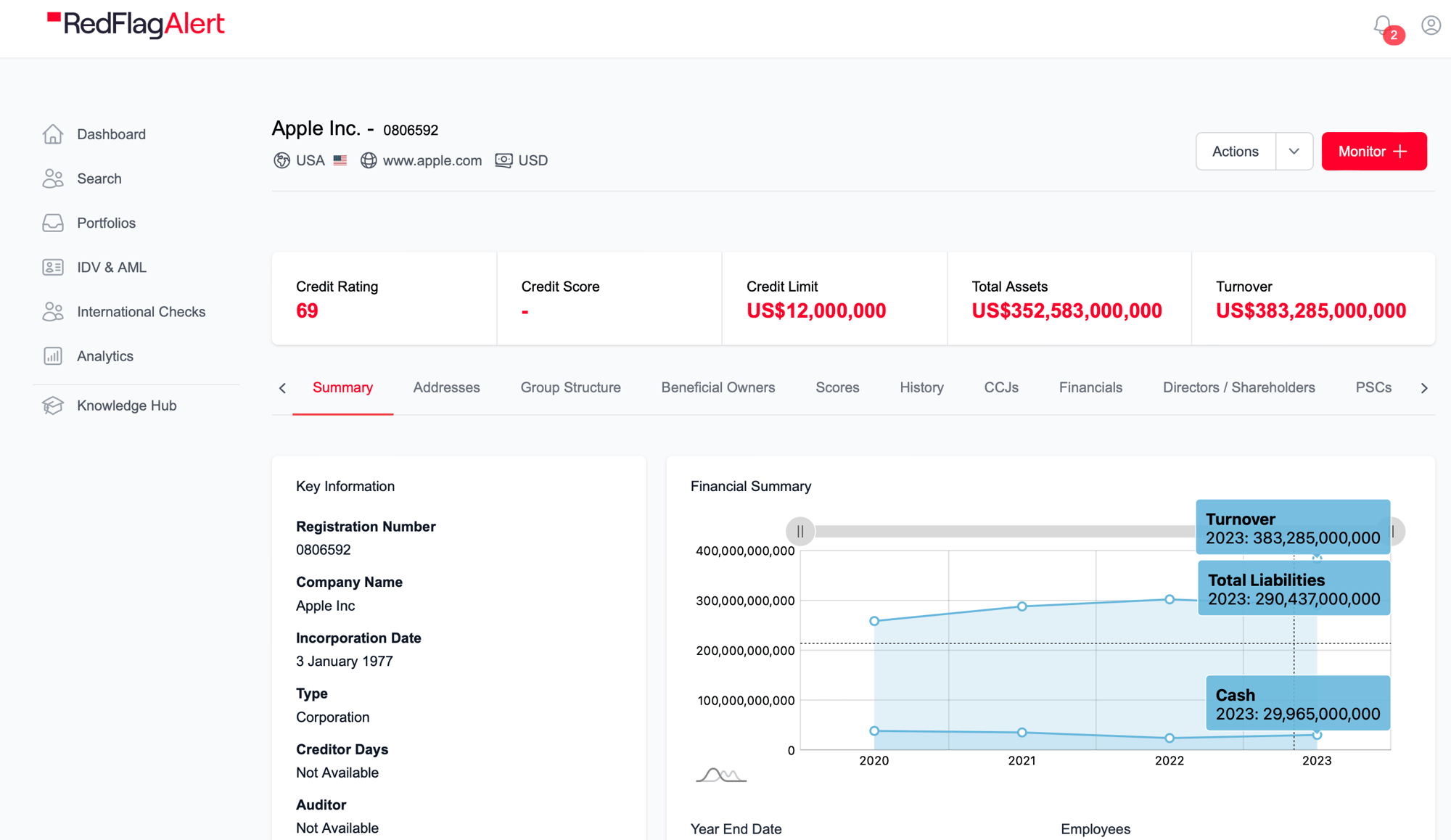Click the 2021 Cash data point
This screenshot has height=840, width=1451.
[x=1022, y=733]
